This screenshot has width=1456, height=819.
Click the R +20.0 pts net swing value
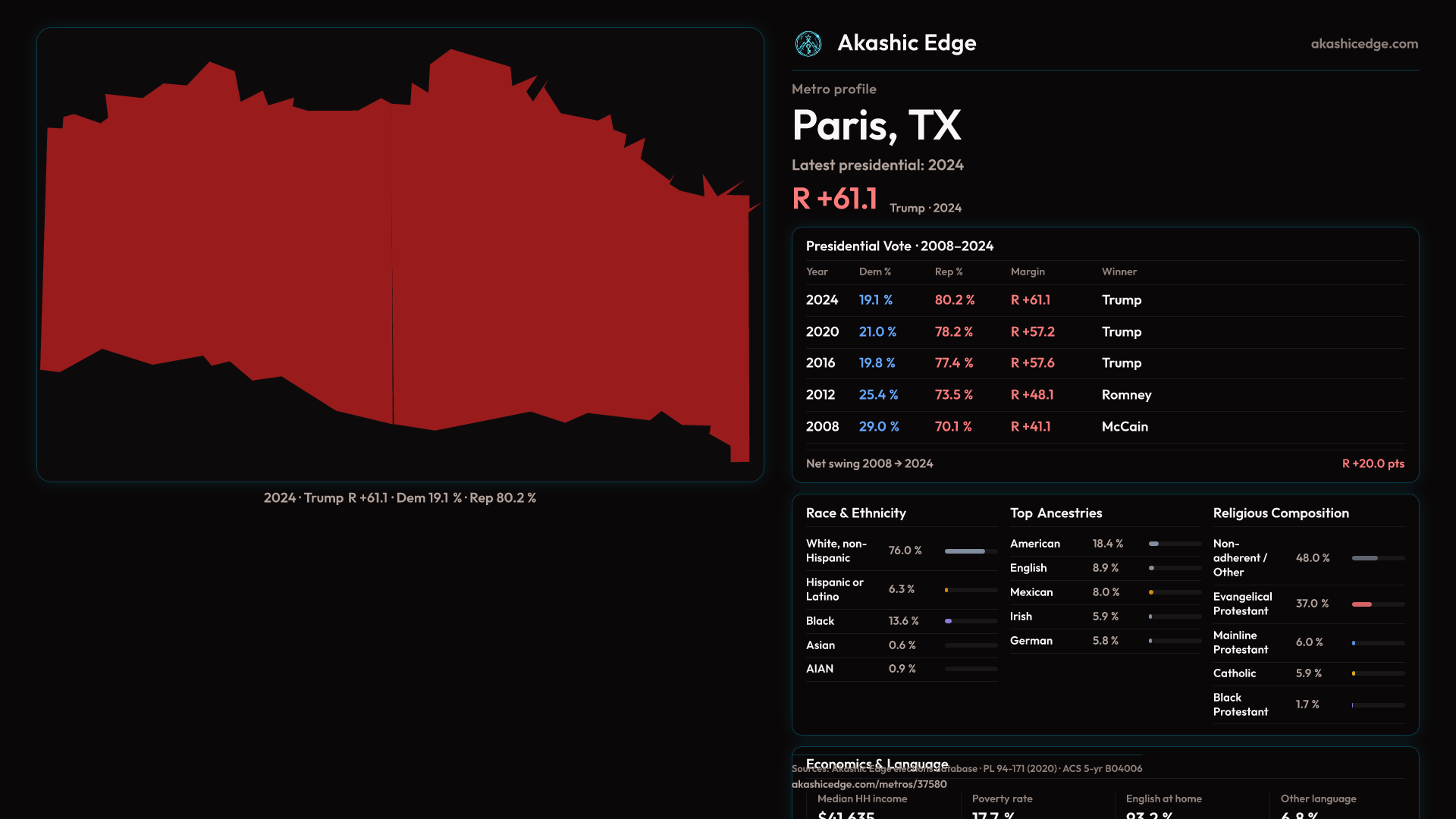click(1373, 463)
